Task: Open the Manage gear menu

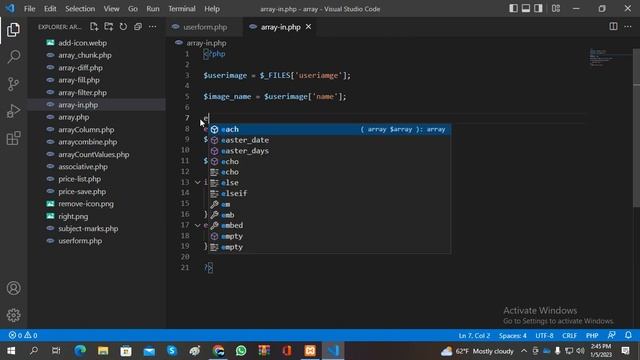Action: point(13,315)
